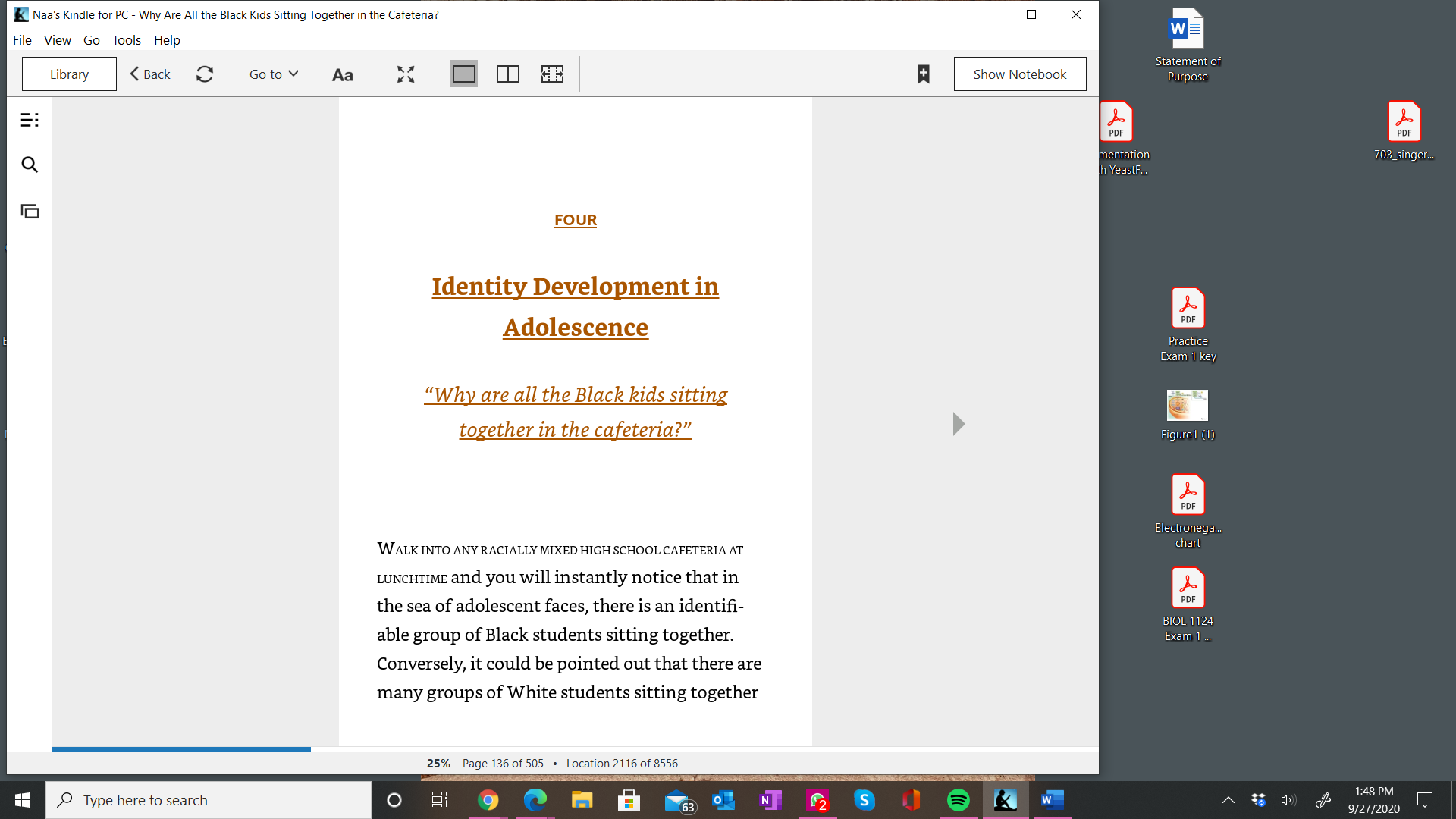The image size is (1456, 819).
Task: Click Show Notebook button
Action: (x=1020, y=74)
